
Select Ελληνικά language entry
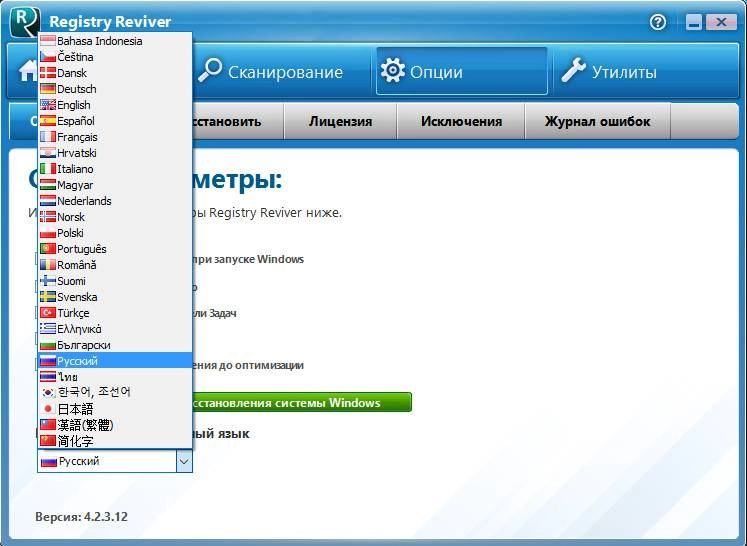tap(115, 329)
